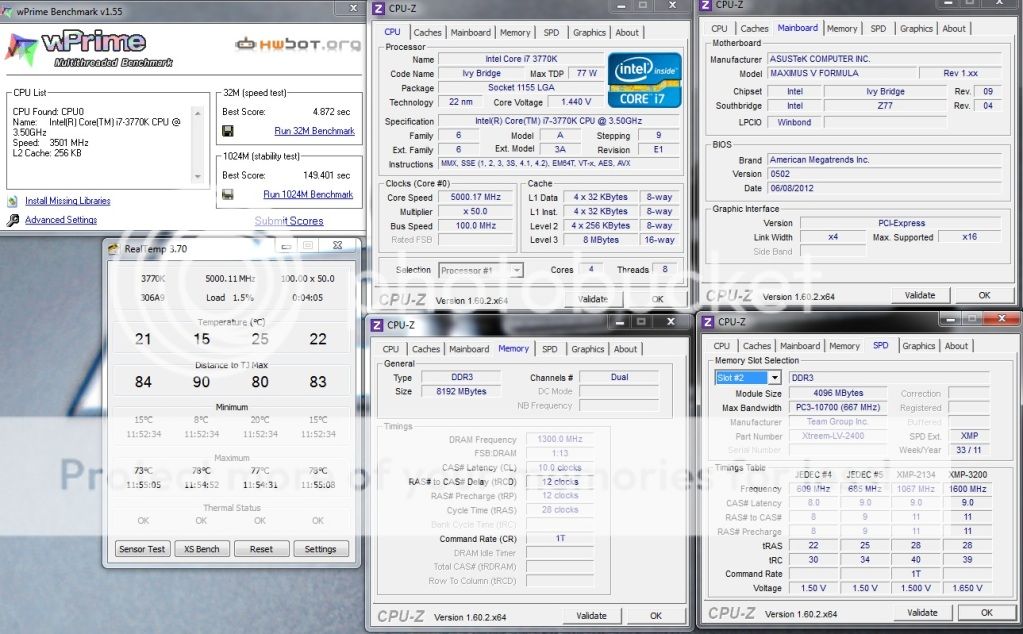
Task: Click OK in CPU-Z Mainboard window
Action: pyautogui.click(x=985, y=295)
